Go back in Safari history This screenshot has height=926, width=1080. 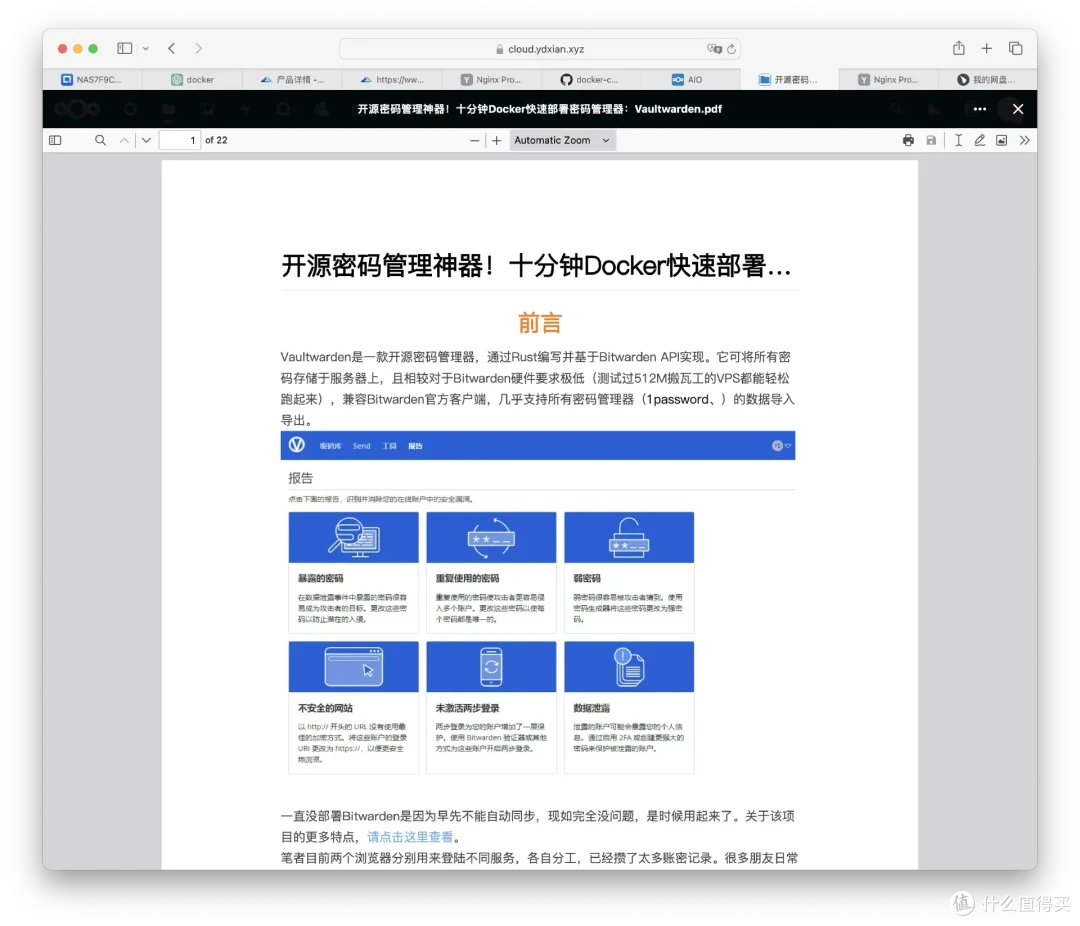point(172,48)
